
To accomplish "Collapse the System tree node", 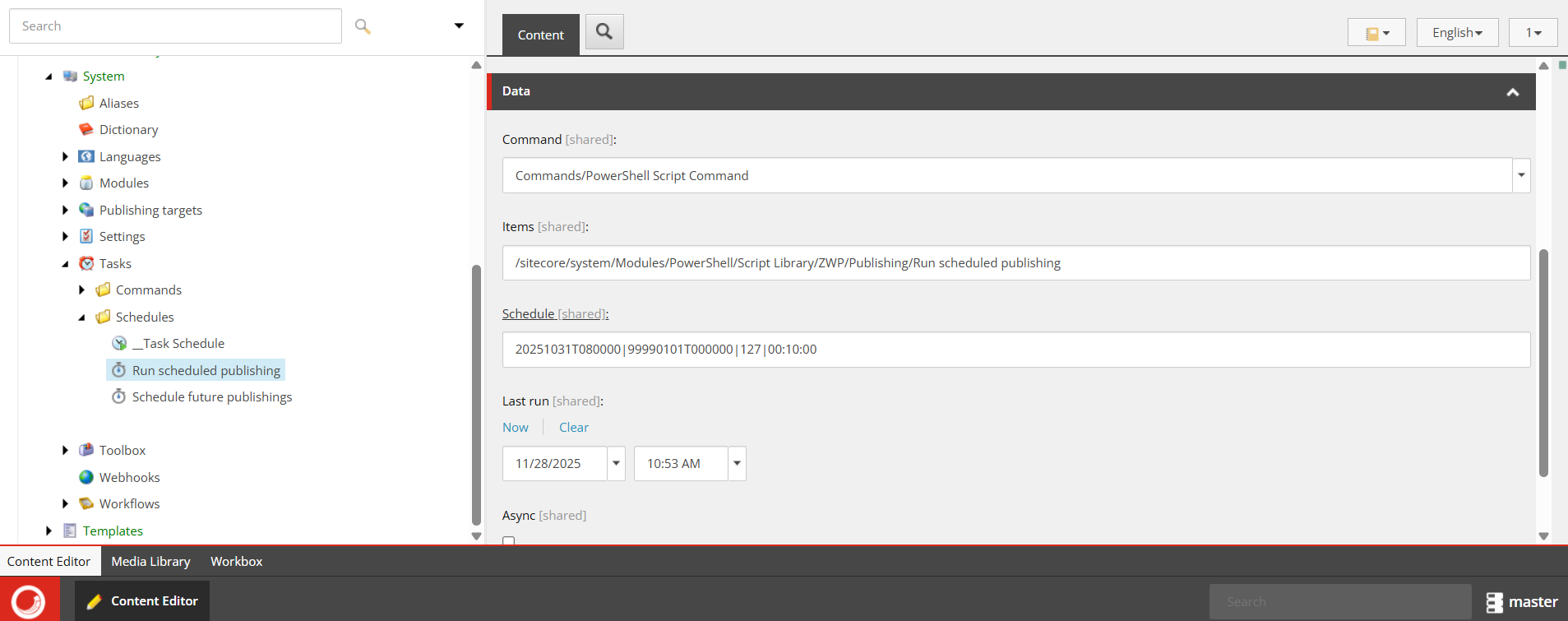I will click(49, 76).
